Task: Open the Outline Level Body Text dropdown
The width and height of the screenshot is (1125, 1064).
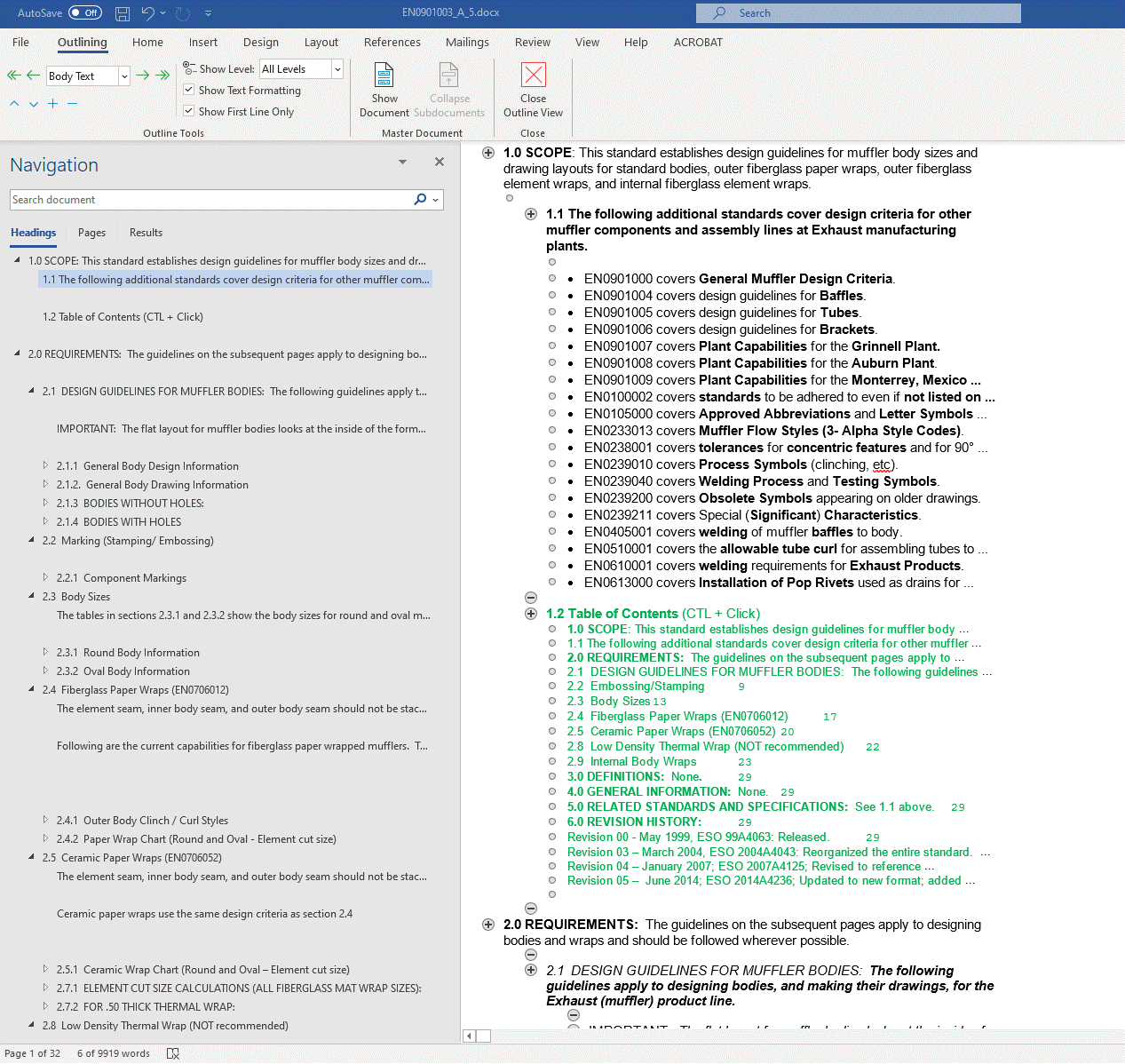Action: (124, 76)
